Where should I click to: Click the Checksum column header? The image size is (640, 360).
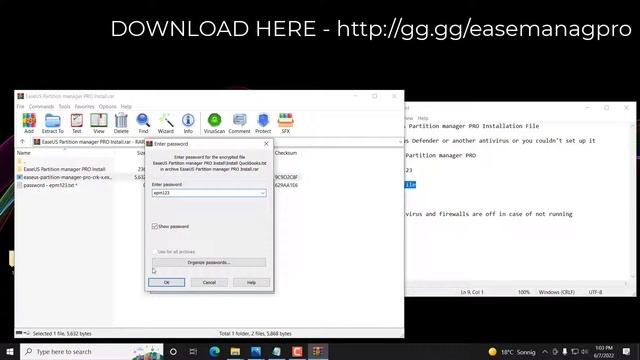(286, 153)
